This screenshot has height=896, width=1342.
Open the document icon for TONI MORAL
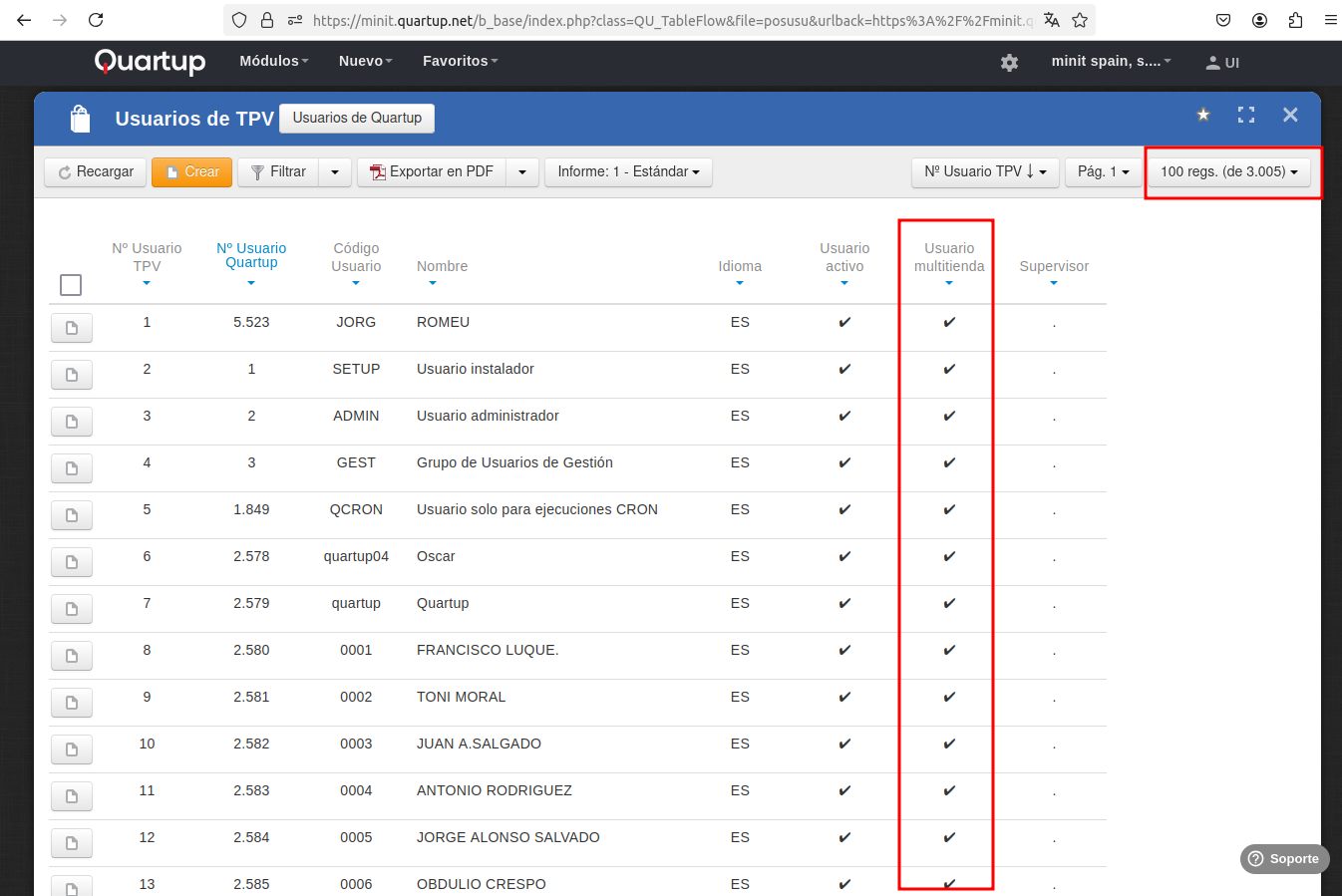tap(72, 703)
